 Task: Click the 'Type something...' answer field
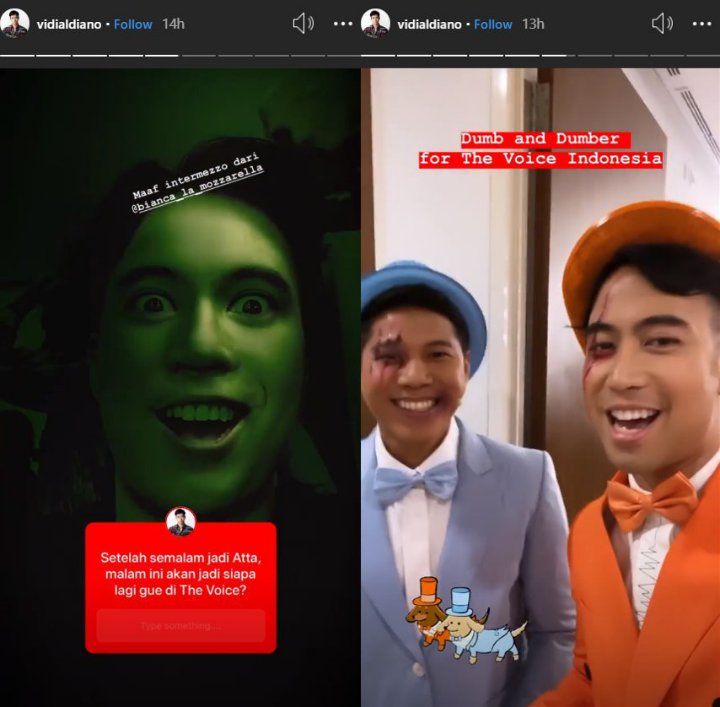[x=181, y=625]
